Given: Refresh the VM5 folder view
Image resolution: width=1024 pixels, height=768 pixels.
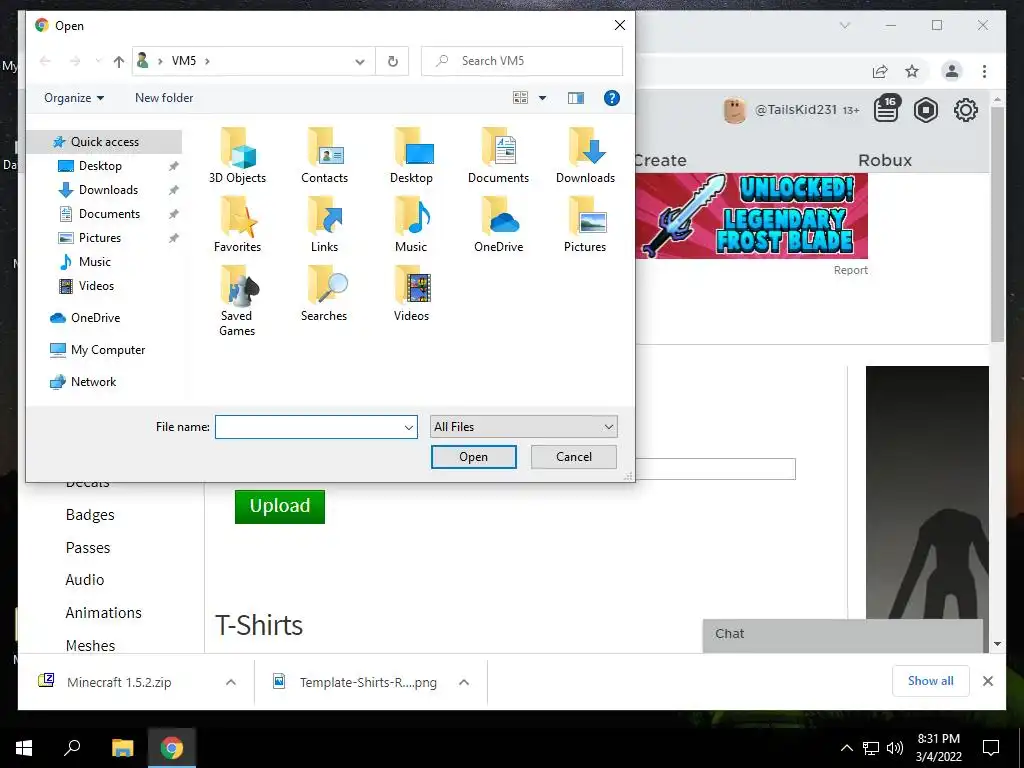Looking at the screenshot, I should tap(392, 61).
